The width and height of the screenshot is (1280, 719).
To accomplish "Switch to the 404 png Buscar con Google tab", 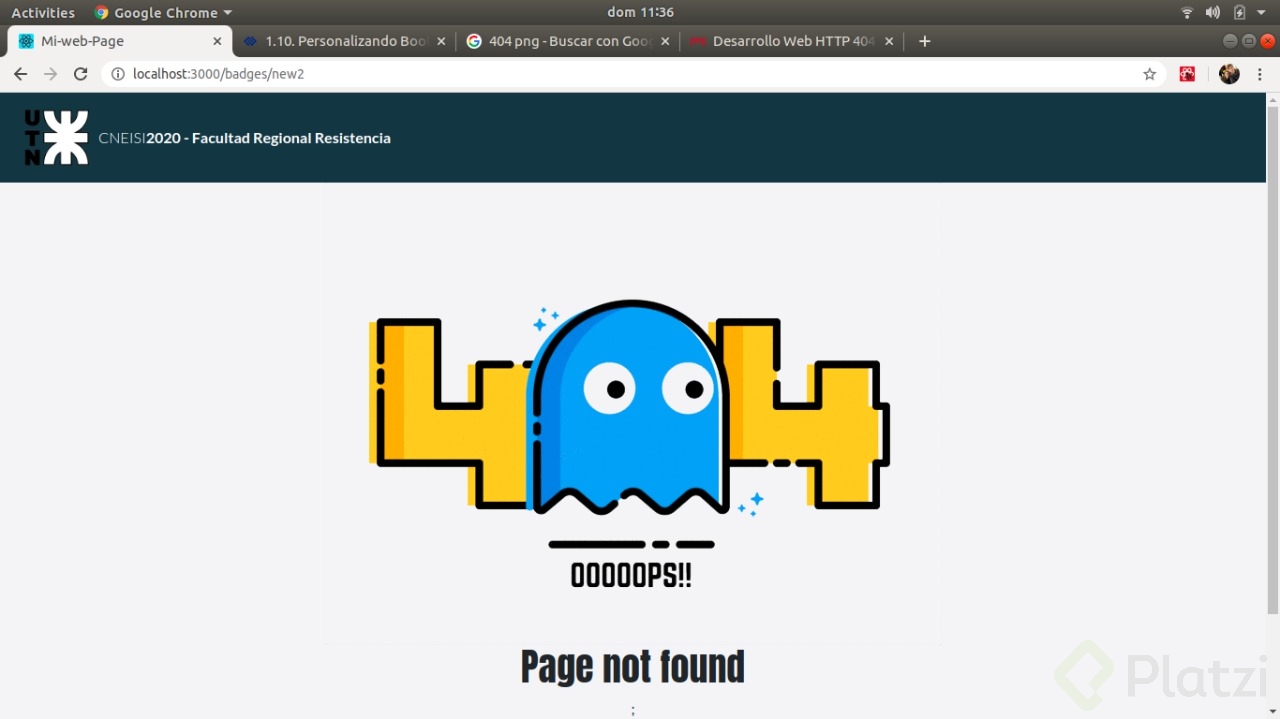I will point(568,41).
